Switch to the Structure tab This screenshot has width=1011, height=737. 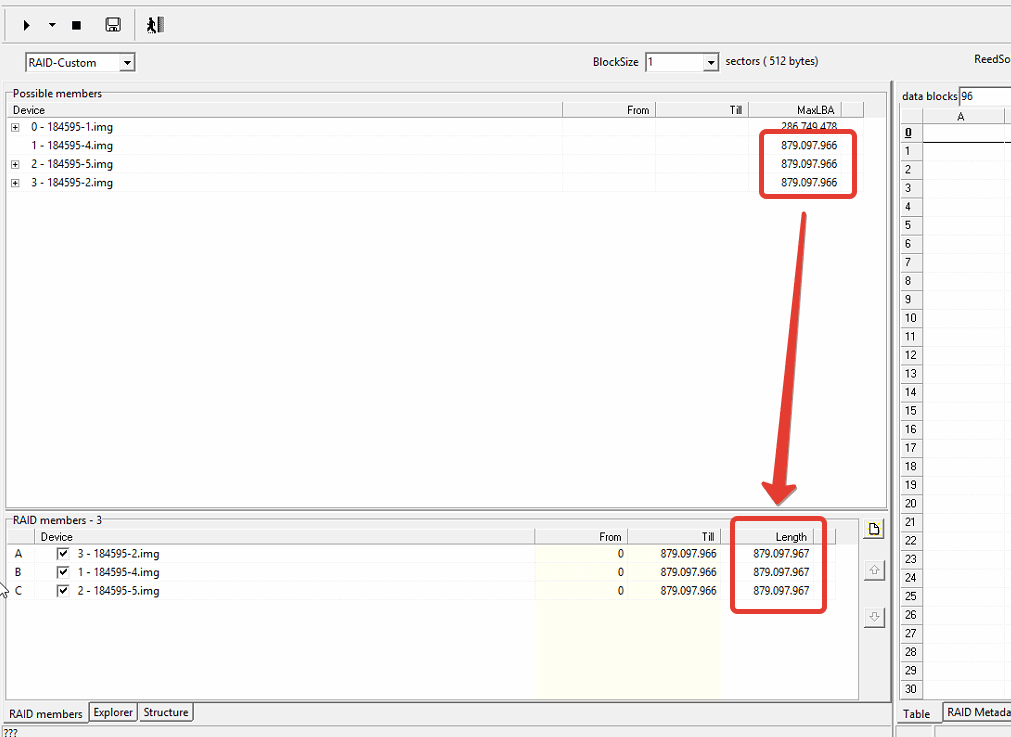tap(166, 712)
